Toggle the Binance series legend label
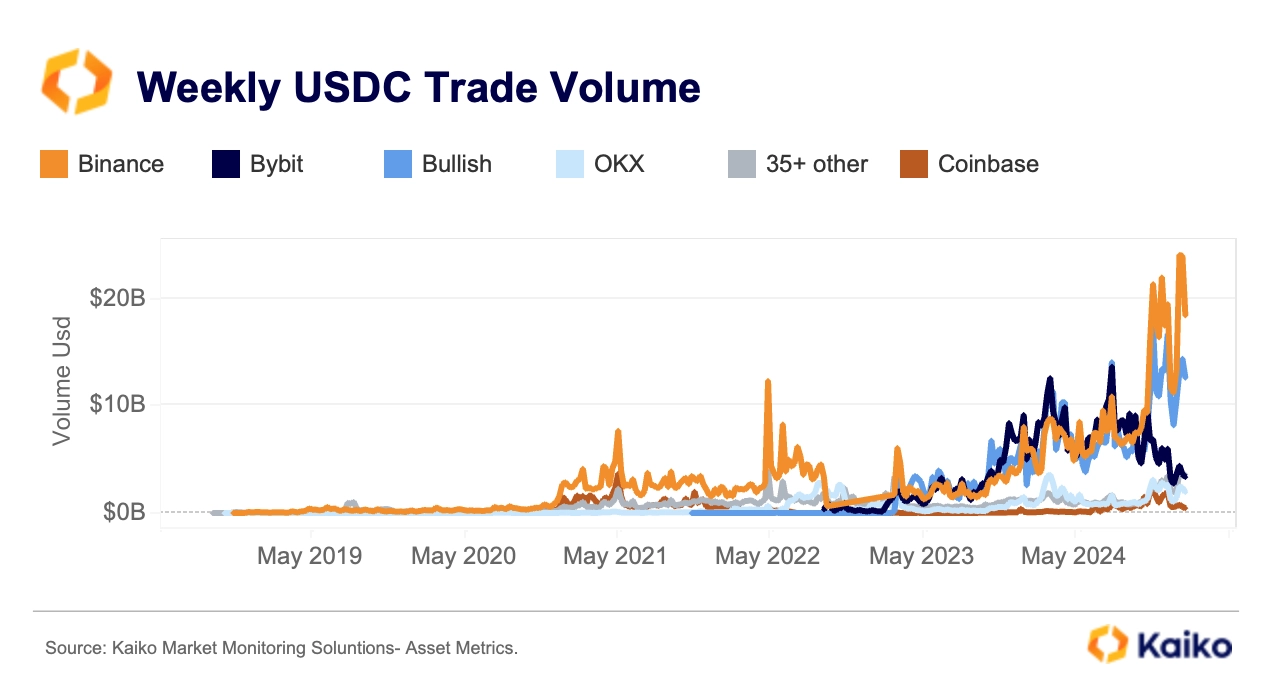 click(x=121, y=164)
